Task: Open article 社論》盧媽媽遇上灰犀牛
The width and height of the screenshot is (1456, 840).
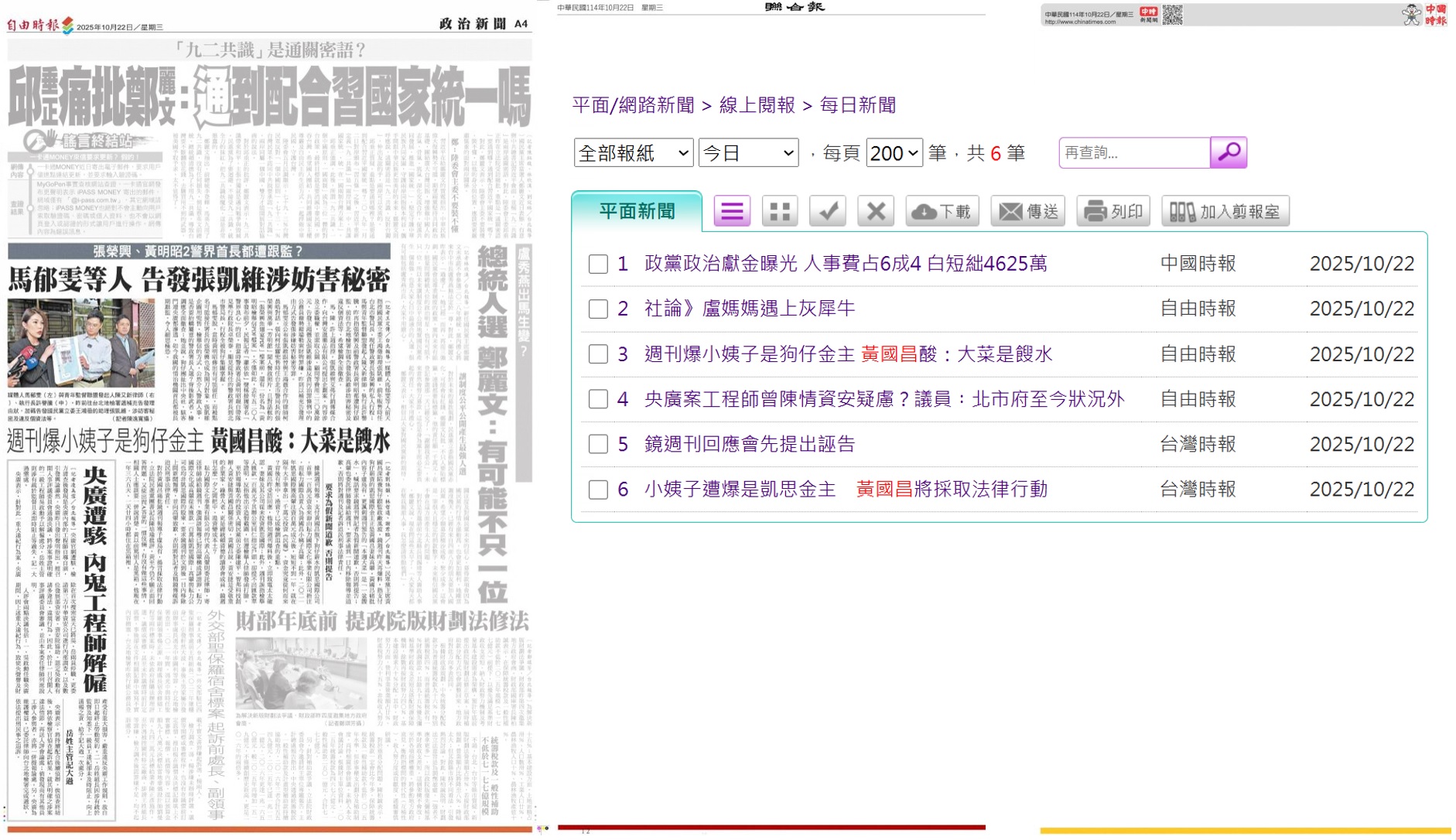Action: (x=750, y=309)
